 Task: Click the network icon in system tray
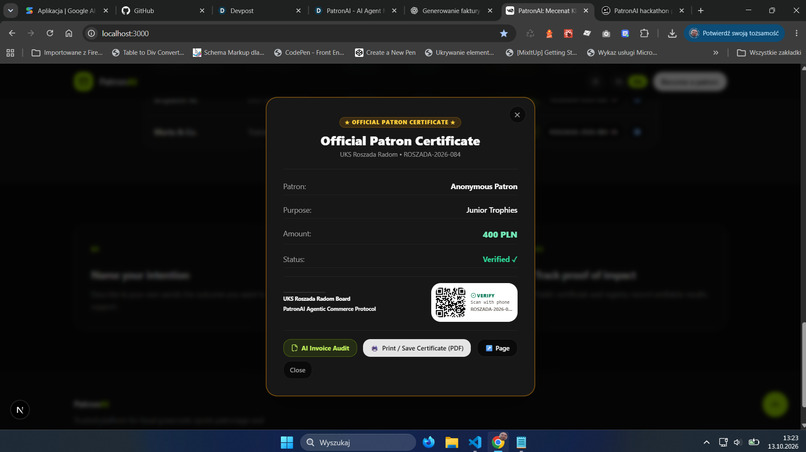[x=723, y=442]
